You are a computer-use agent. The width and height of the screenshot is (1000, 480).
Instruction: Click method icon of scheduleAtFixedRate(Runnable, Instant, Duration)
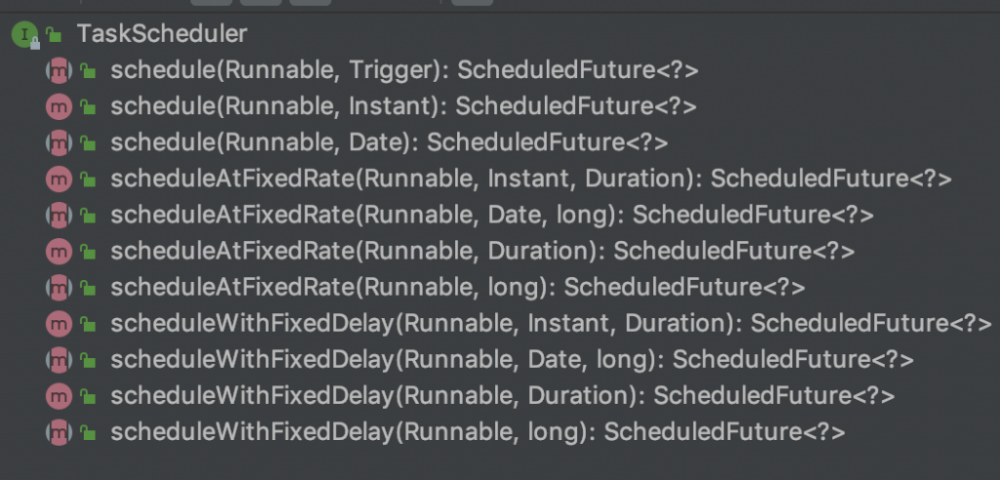[59, 179]
